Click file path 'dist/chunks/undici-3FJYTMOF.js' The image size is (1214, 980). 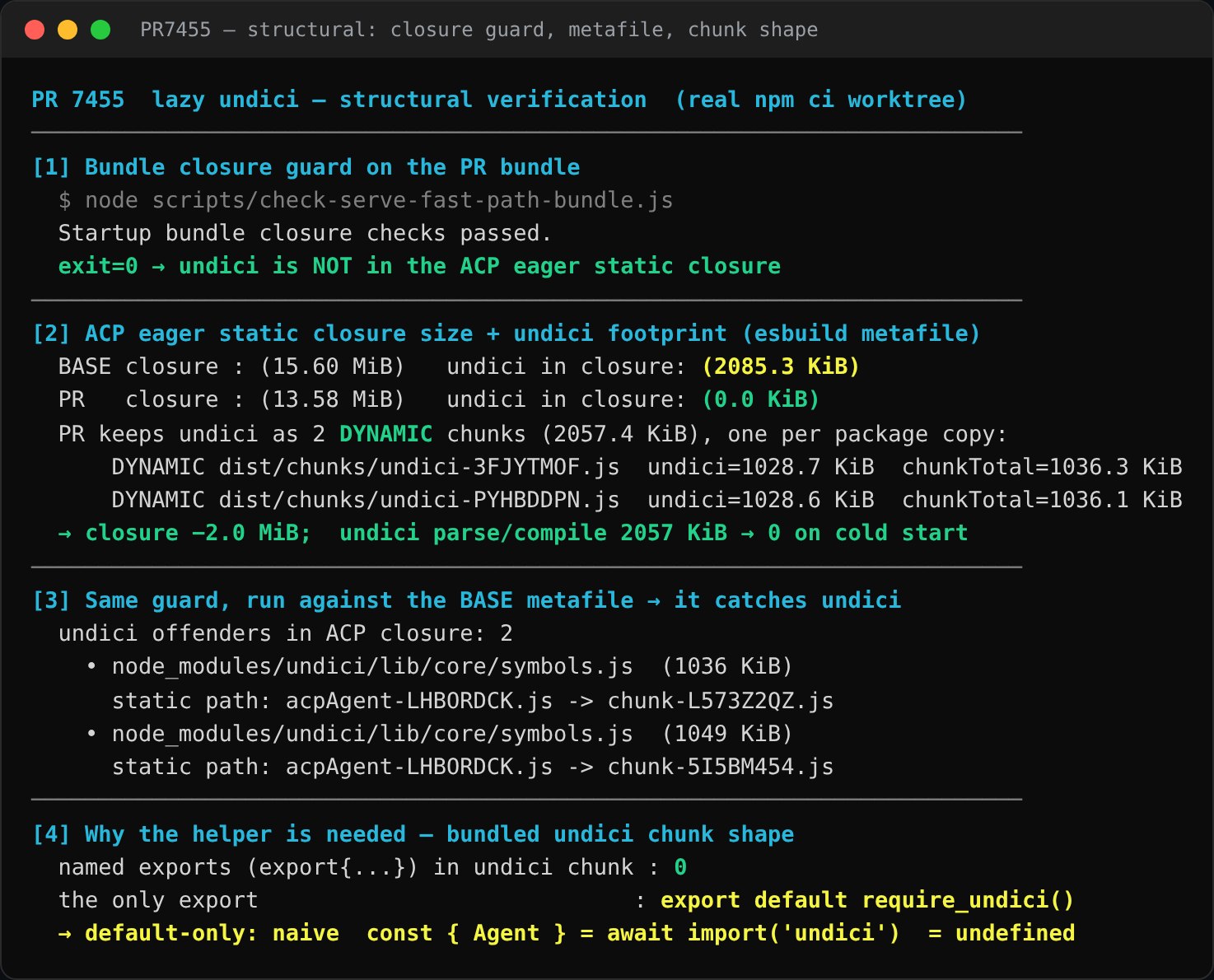click(x=419, y=467)
